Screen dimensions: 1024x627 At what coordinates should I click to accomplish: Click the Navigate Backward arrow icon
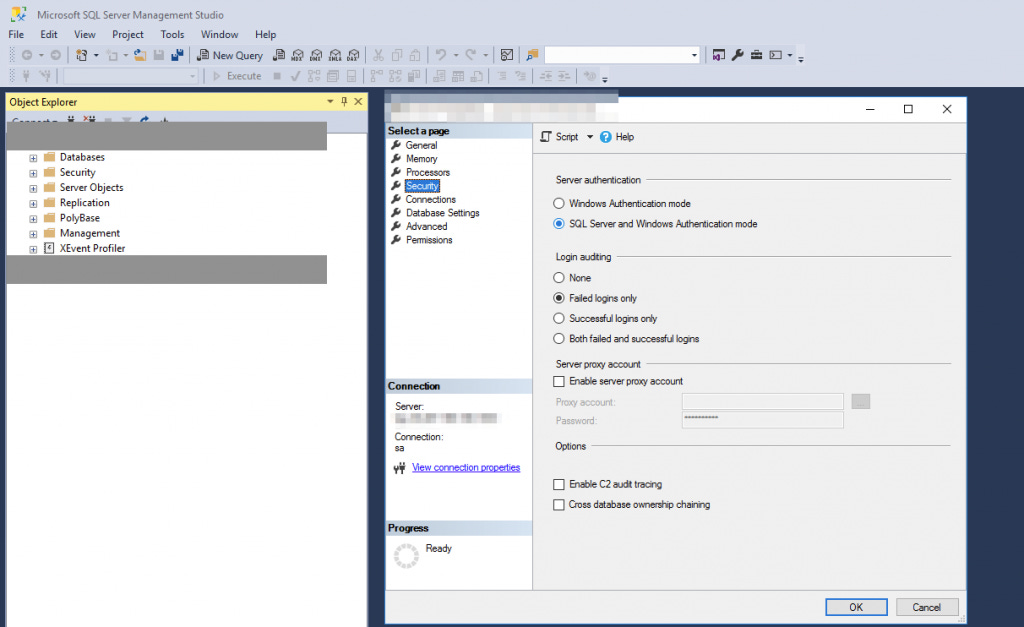click(27, 56)
